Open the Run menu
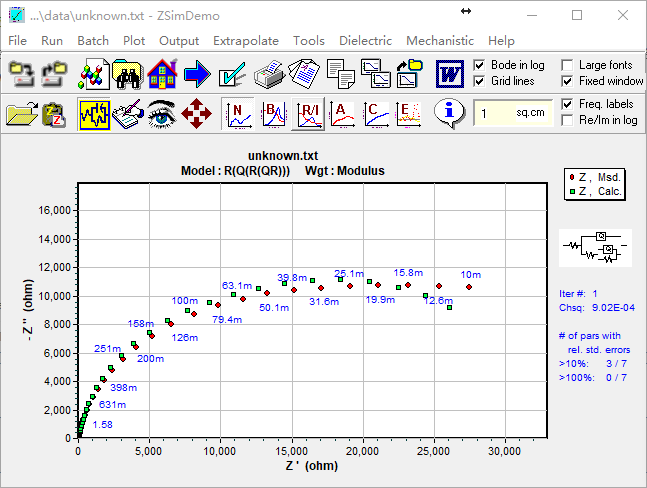The height and width of the screenshot is (488, 647). [52, 41]
